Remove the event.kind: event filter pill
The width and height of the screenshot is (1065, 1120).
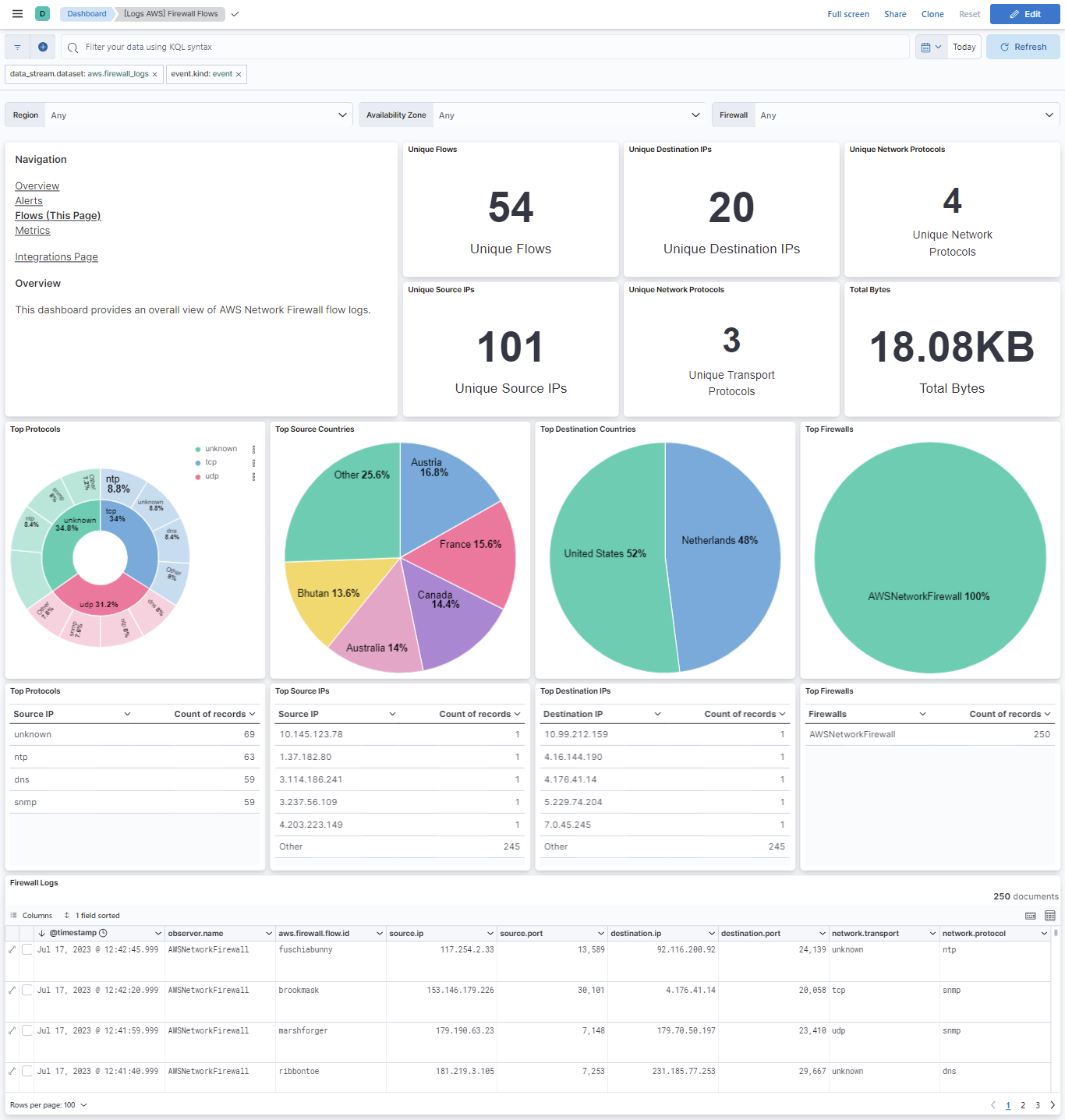coord(239,73)
